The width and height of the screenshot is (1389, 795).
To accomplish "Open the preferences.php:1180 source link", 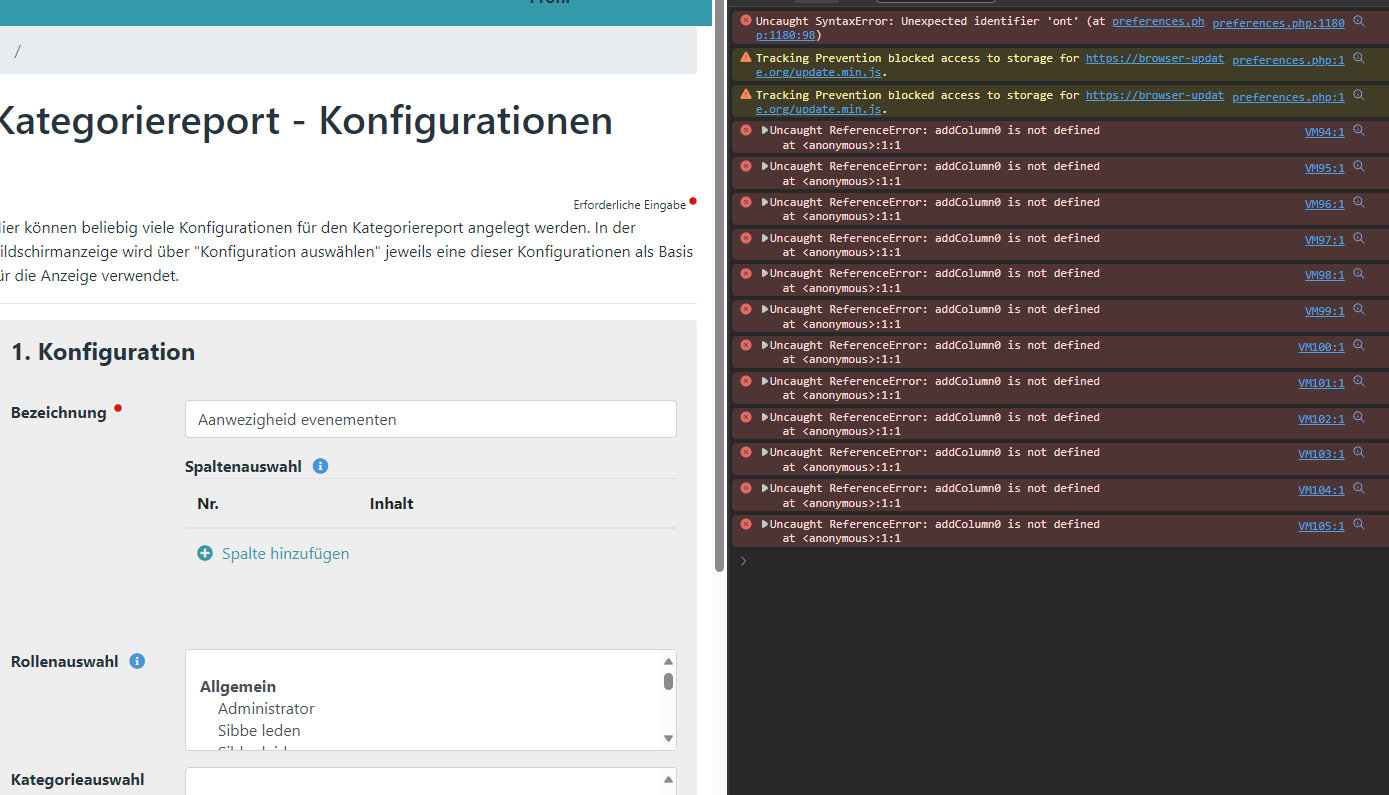I will tap(1279, 22).
